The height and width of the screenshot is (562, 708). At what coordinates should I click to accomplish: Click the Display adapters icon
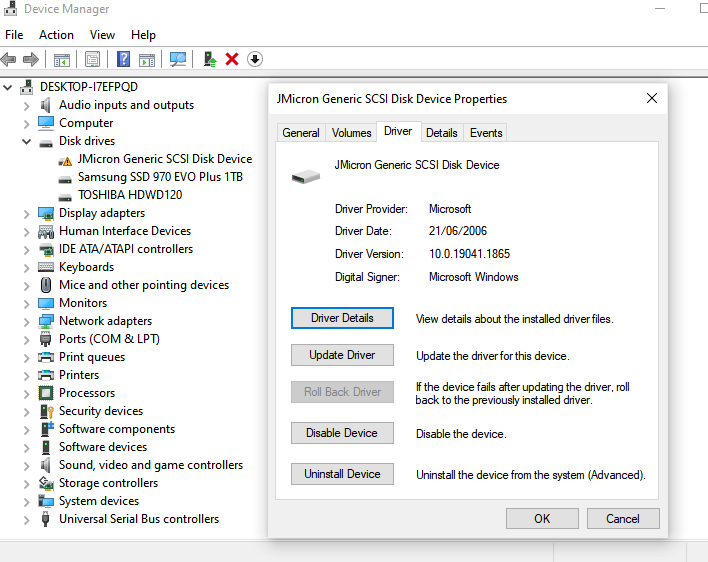pos(46,213)
